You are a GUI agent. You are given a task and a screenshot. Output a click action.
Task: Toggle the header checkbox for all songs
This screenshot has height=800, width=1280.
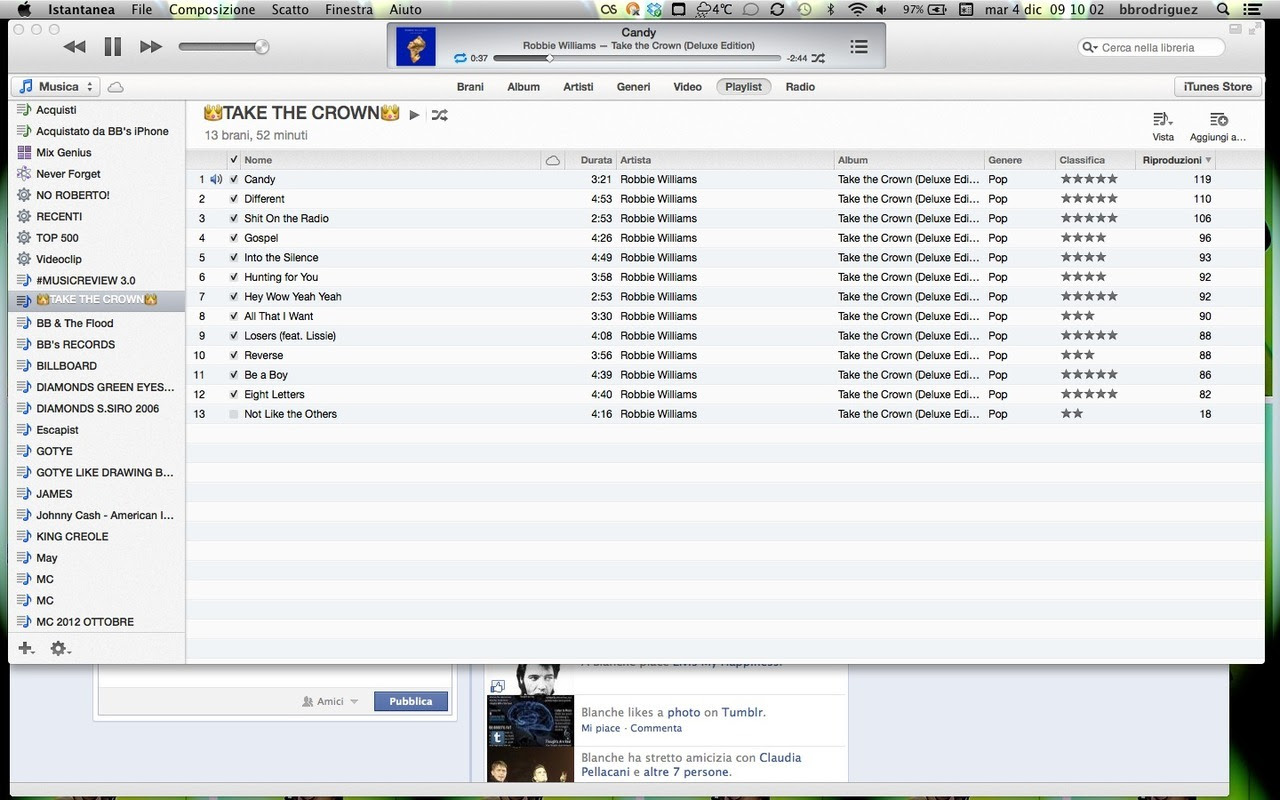tap(234, 160)
